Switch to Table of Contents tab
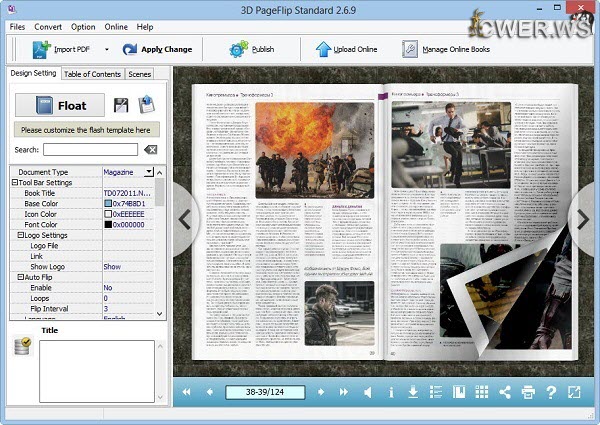Screen dimensions: 600x425 pos(92,74)
